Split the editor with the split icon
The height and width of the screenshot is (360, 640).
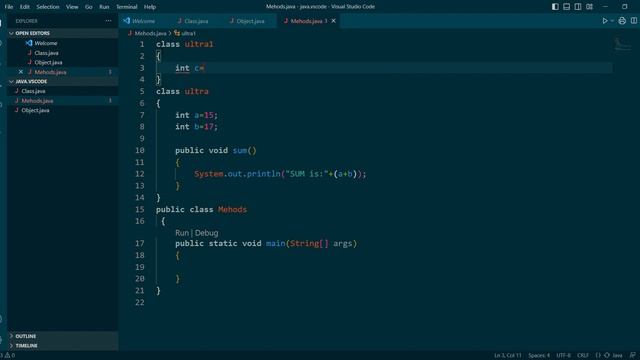click(x=634, y=21)
